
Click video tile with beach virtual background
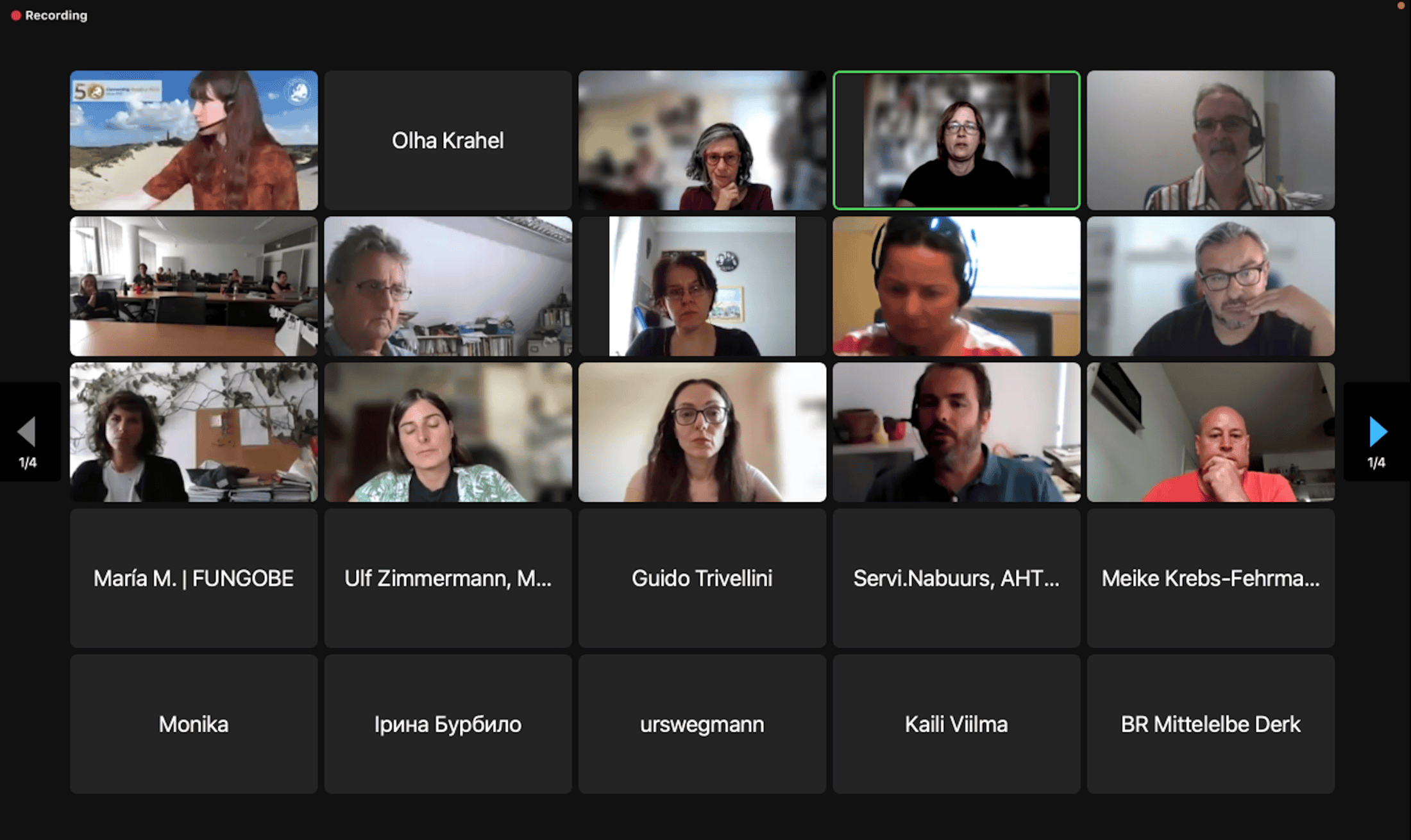pyautogui.click(x=194, y=140)
